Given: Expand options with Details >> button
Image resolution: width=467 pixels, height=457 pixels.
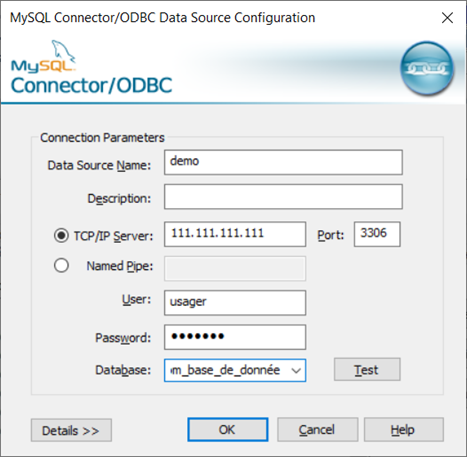Looking at the screenshot, I should pyautogui.click(x=71, y=430).
